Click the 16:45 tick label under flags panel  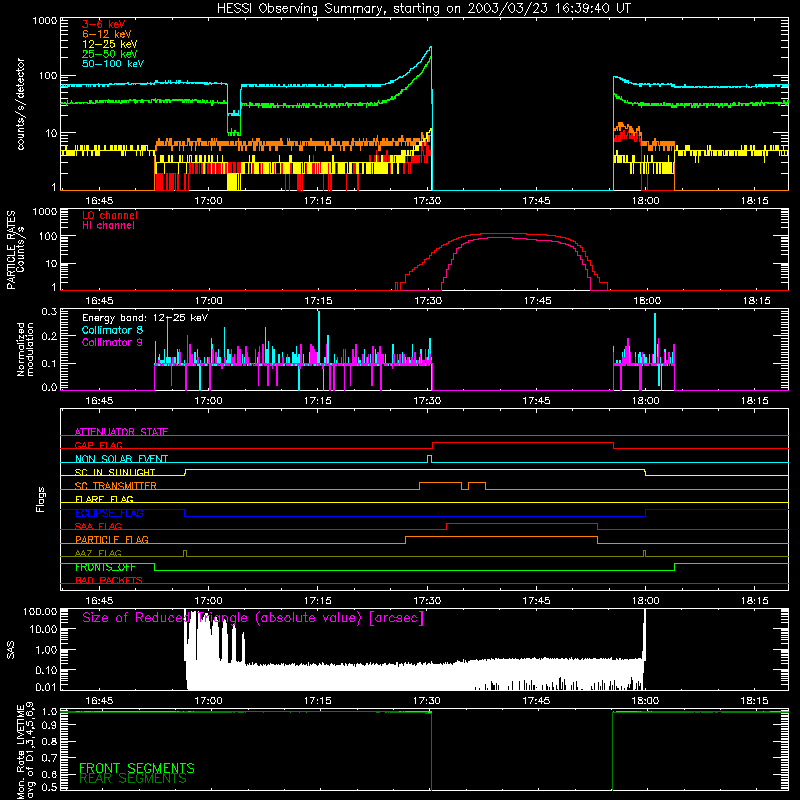tap(99, 601)
